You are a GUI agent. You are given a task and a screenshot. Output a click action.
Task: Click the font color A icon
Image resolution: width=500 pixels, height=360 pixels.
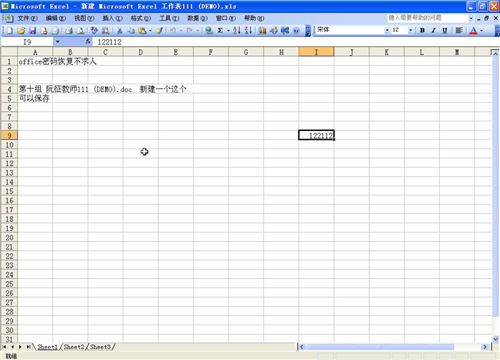point(473,31)
